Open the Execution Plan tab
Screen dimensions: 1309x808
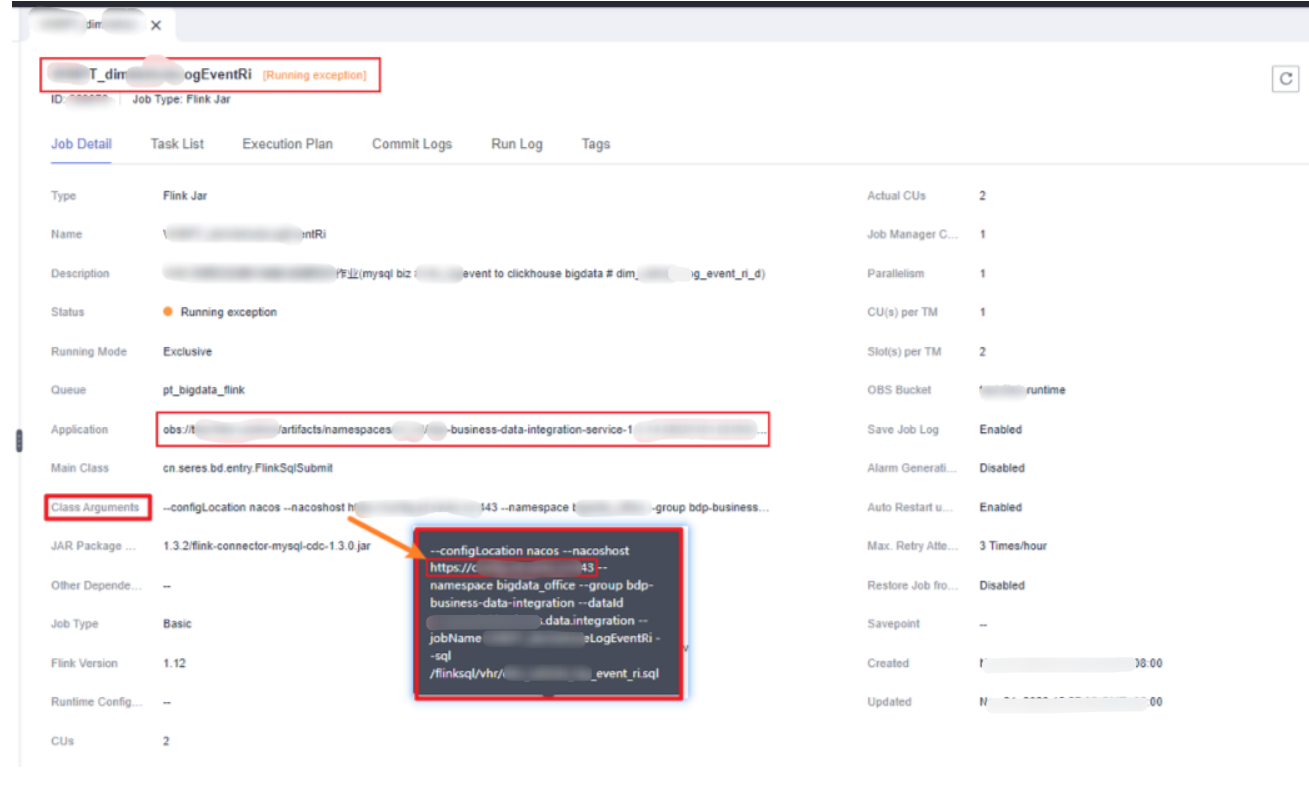point(287,144)
